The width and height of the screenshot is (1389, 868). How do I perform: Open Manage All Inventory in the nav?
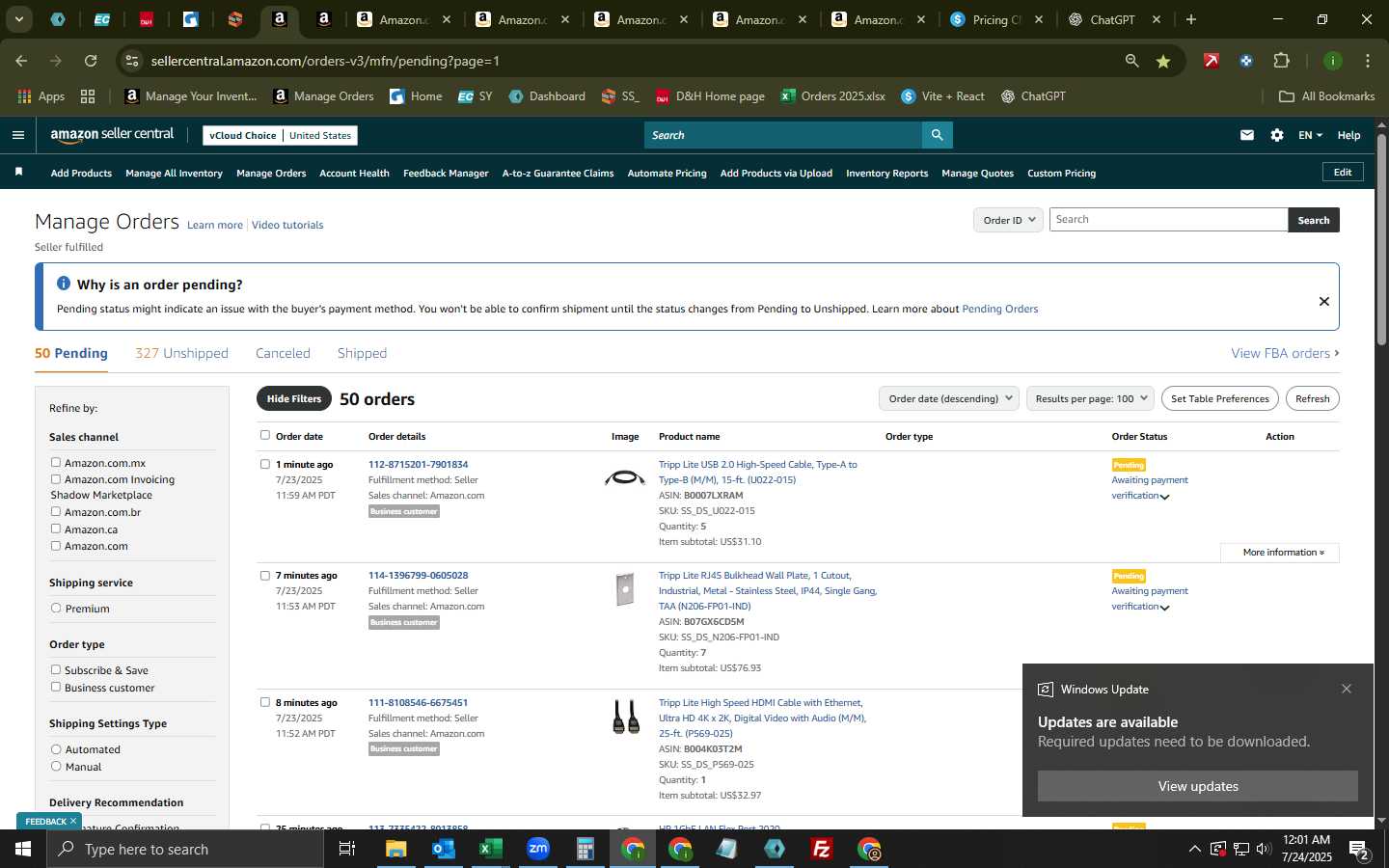[x=174, y=174]
